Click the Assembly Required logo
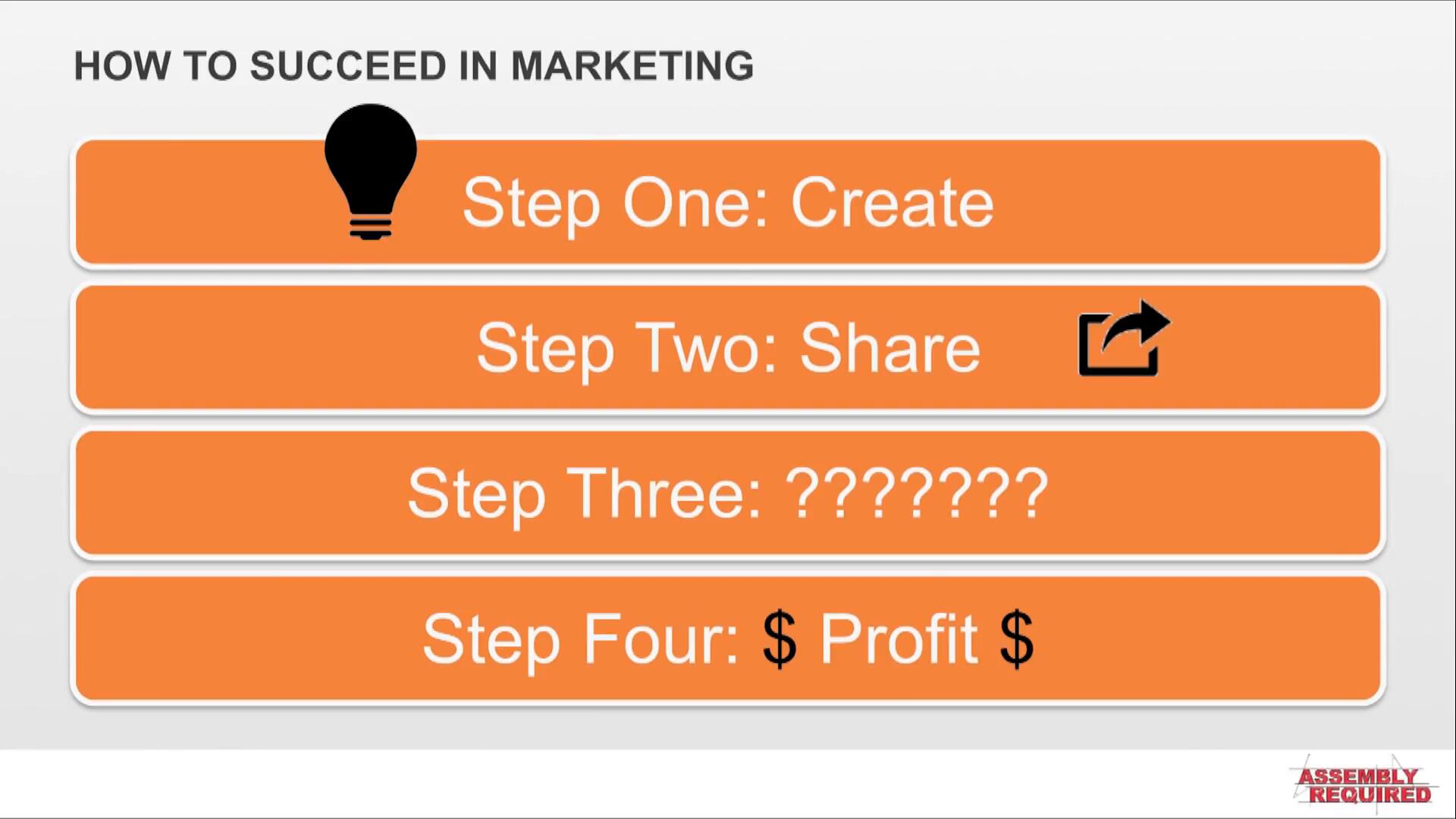 point(1363,786)
